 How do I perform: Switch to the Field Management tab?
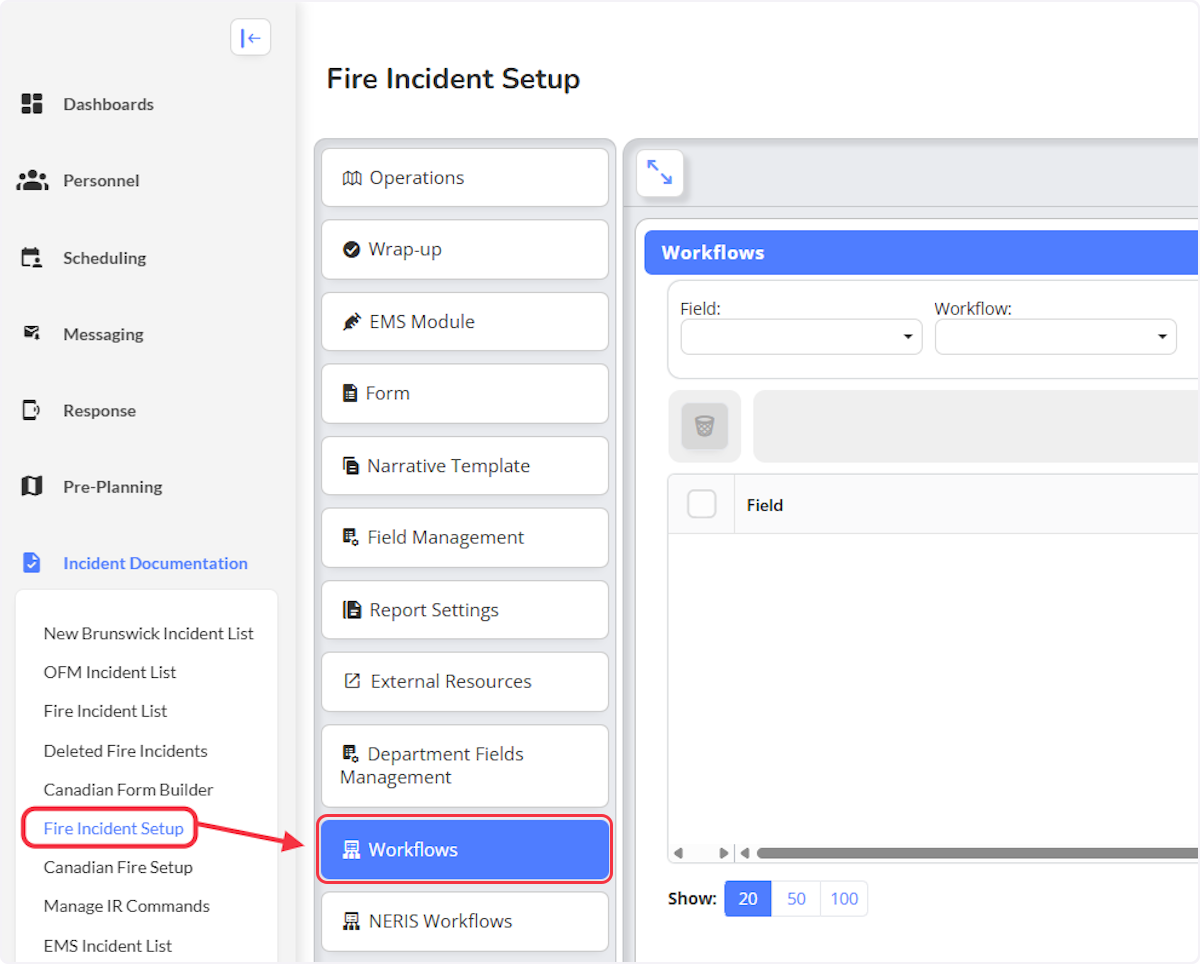(x=465, y=538)
